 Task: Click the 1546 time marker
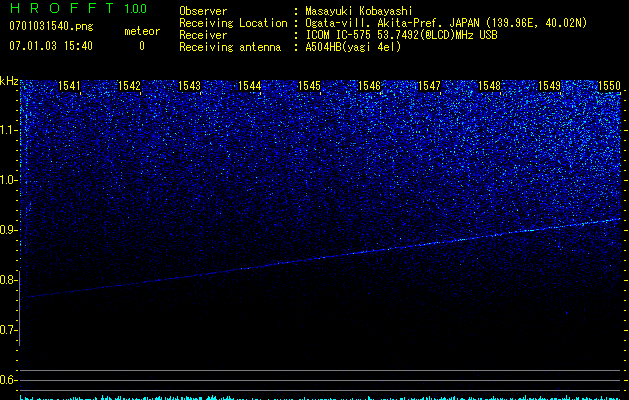(369, 86)
